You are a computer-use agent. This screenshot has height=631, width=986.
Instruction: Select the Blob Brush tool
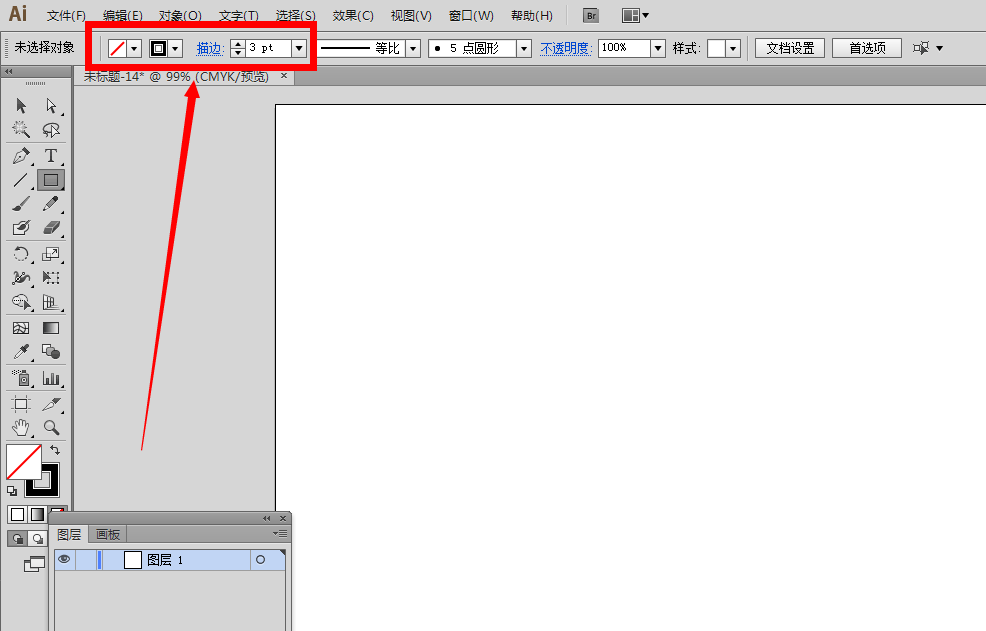(x=21, y=228)
